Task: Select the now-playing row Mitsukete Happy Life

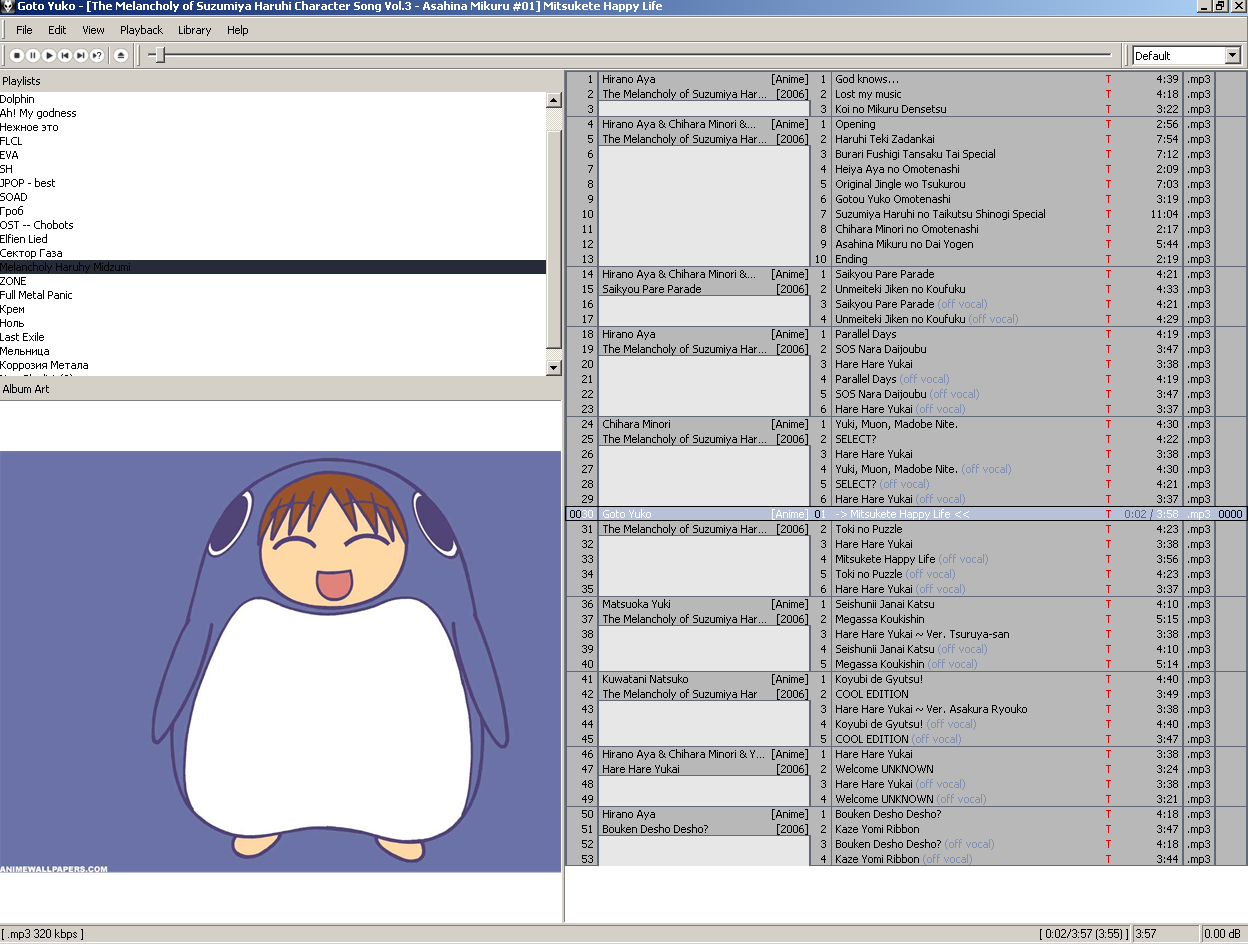Action: click(x=906, y=514)
